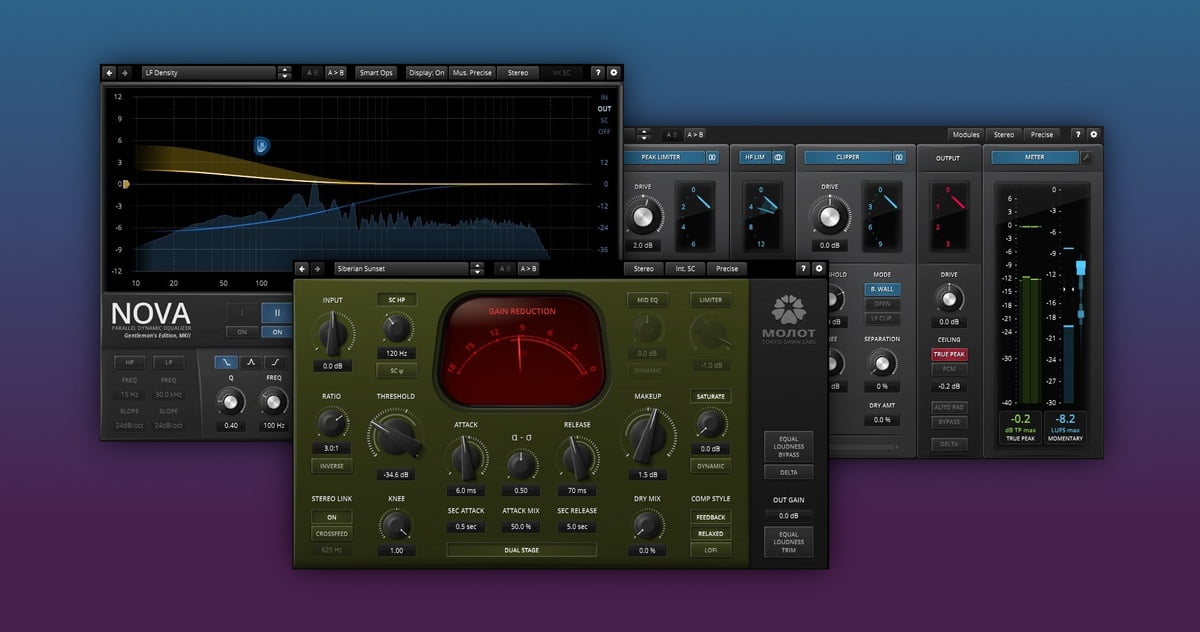Click the Clipper link icon

[x=899, y=157]
